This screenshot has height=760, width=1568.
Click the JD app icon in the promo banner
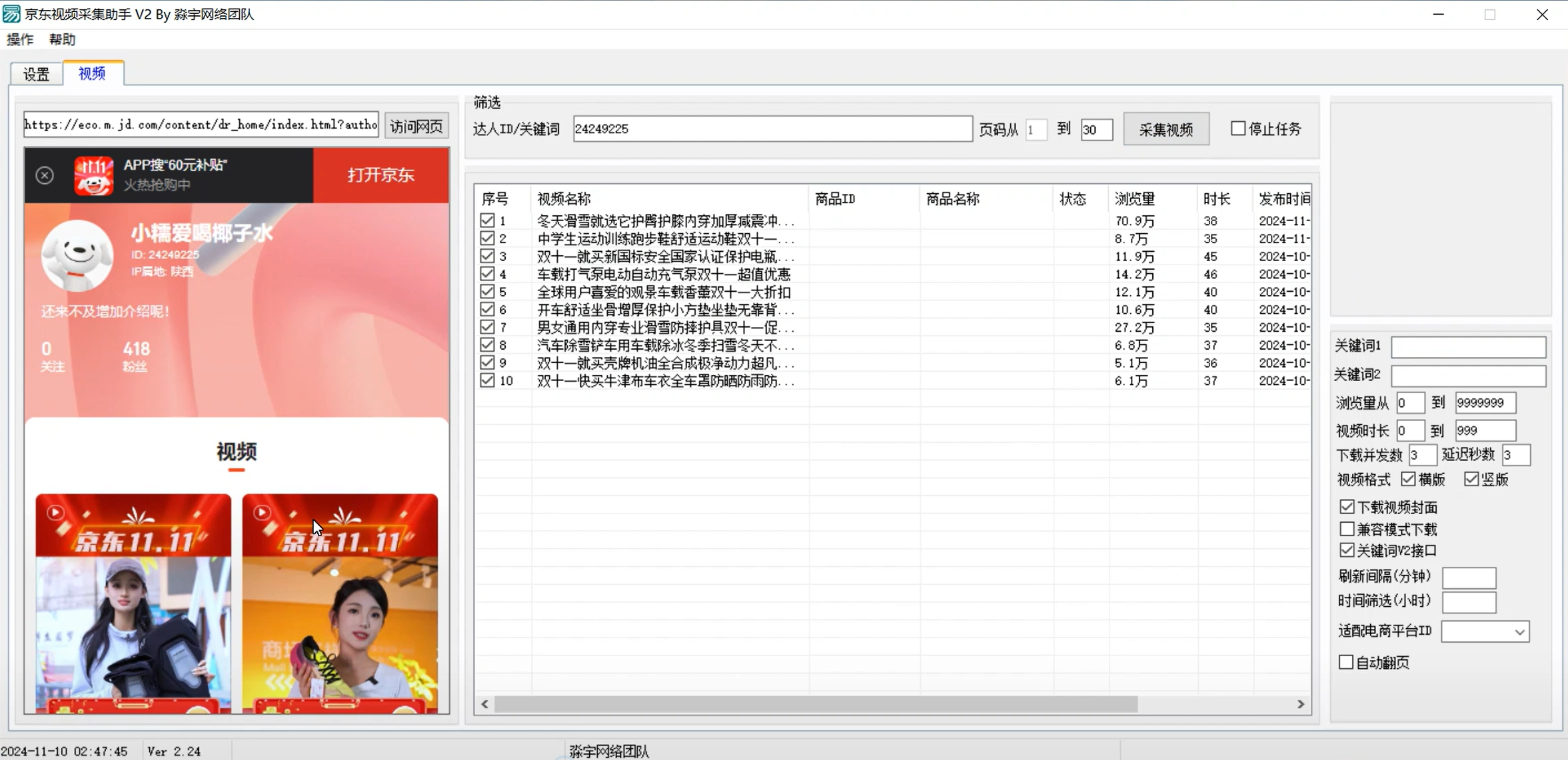pyautogui.click(x=93, y=175)
